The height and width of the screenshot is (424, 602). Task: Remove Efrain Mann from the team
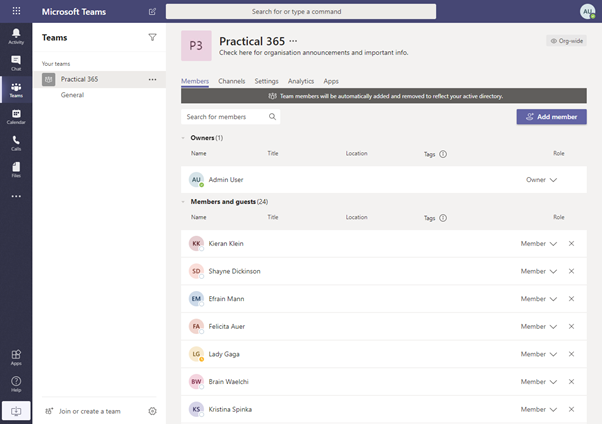tap(571, 299)
